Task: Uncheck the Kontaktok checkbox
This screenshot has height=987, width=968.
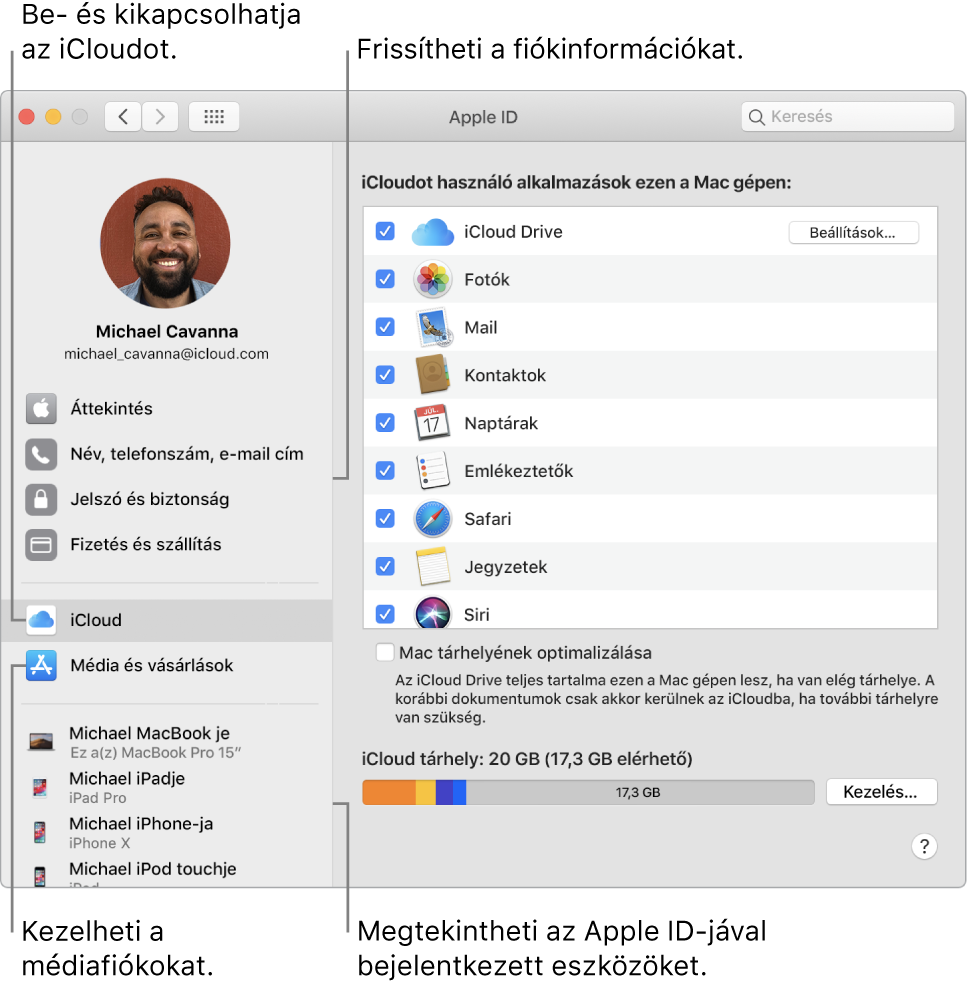Action: click(x=385, y=375)
